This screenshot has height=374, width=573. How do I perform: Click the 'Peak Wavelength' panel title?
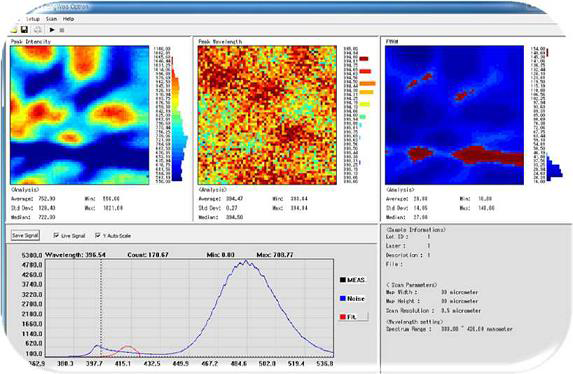pyautogui.click(x=220, y=41)
